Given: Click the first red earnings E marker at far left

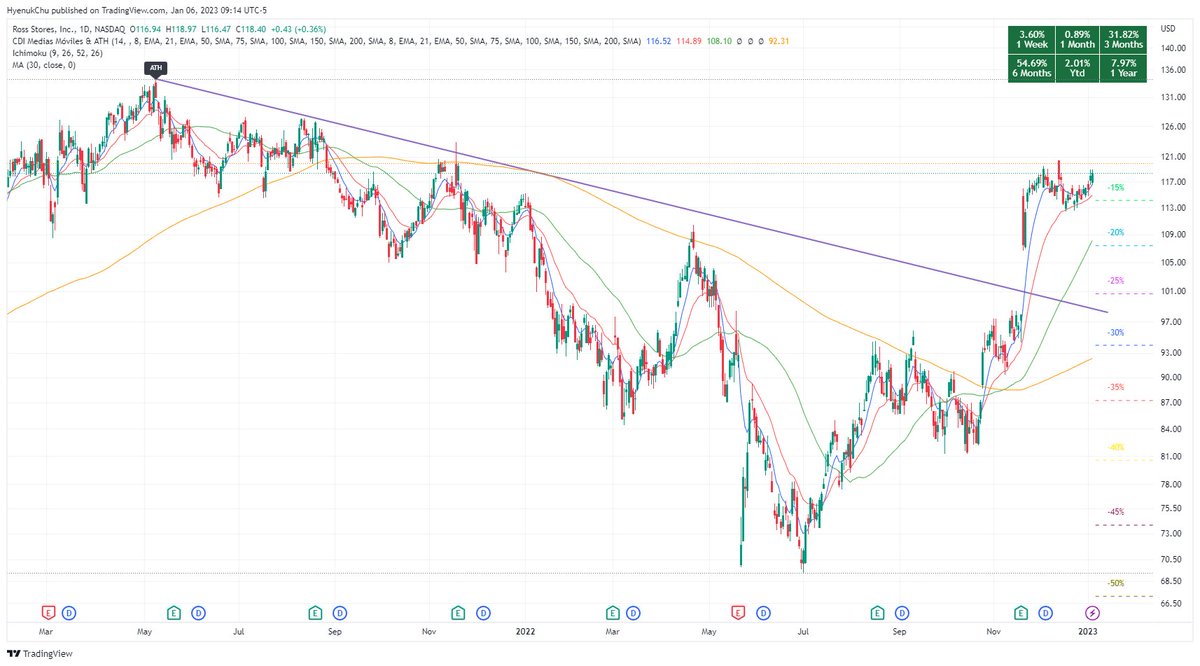Looking at the screenshot, I should coord(45,612).
